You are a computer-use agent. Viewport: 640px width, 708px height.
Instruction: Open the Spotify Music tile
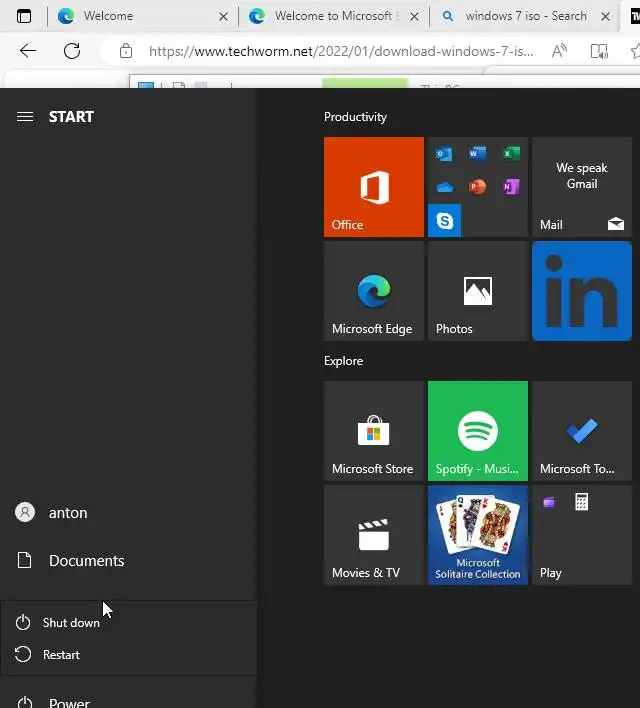pyautogui.click(x=477, y=431)
